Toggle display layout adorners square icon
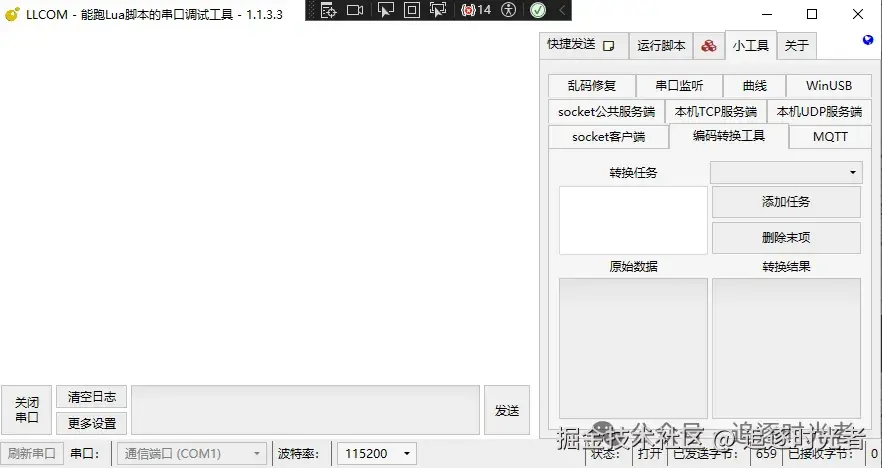Image resolution: width=882 pixels, height=468 pixels. pos(412,10)
